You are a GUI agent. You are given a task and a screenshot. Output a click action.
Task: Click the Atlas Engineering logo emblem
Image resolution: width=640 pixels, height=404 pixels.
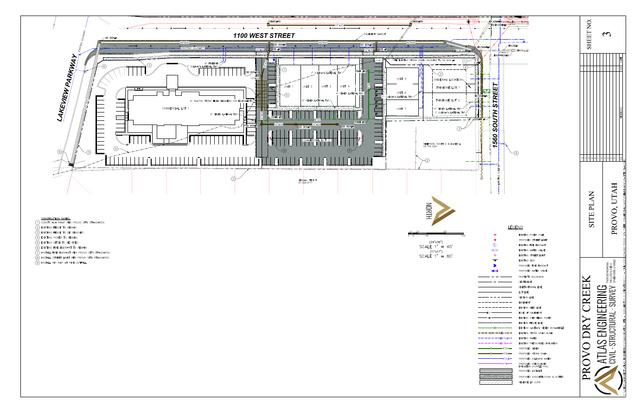(x=607, y=380)
